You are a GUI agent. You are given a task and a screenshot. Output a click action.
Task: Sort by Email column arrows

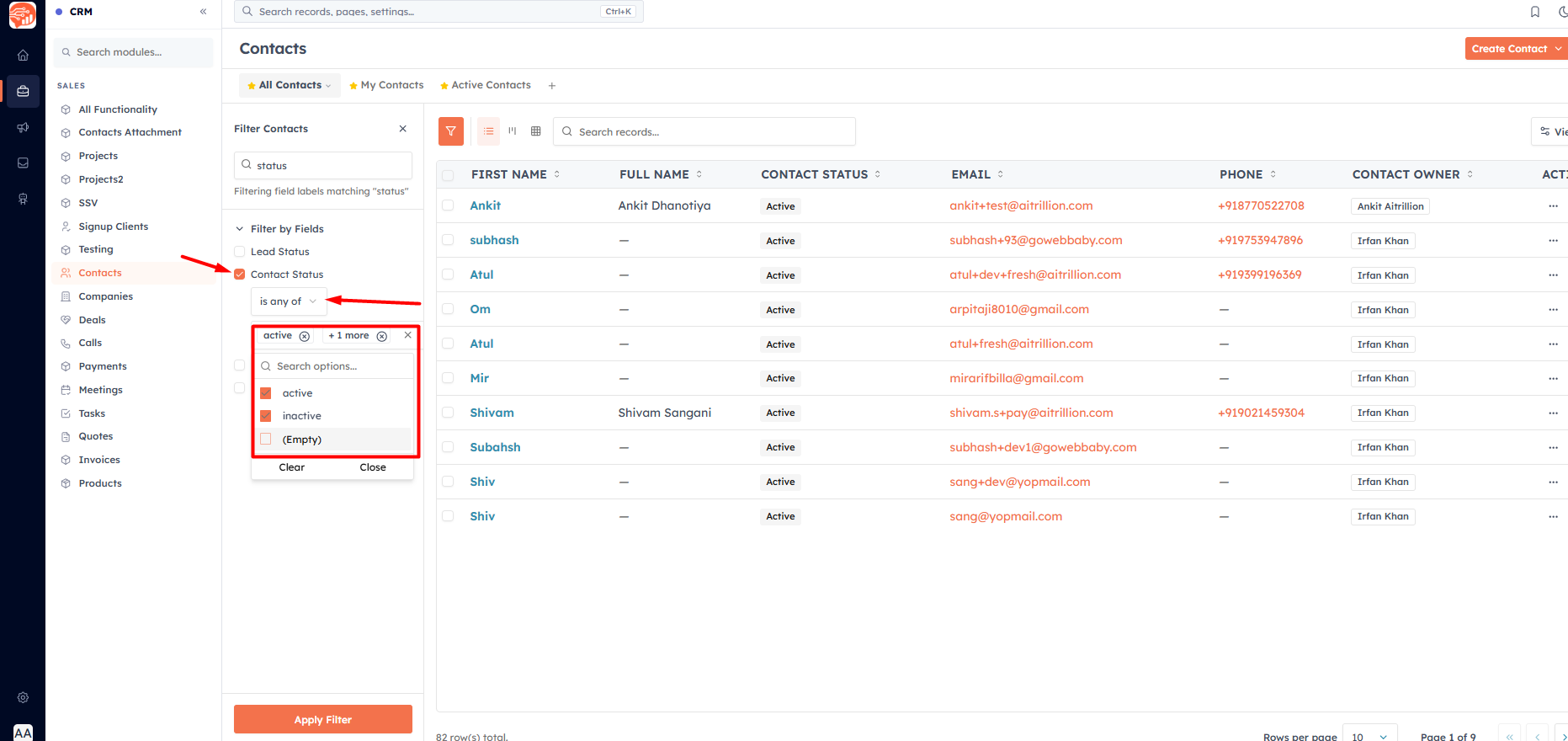point(1001,174)
